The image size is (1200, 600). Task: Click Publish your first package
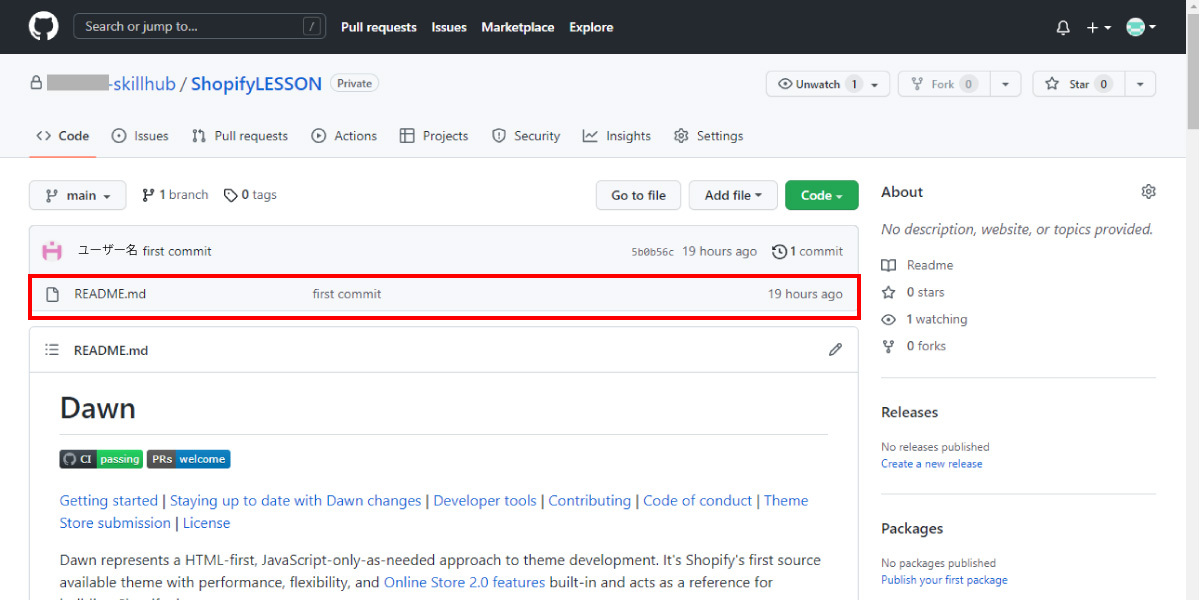coord(944,580)
